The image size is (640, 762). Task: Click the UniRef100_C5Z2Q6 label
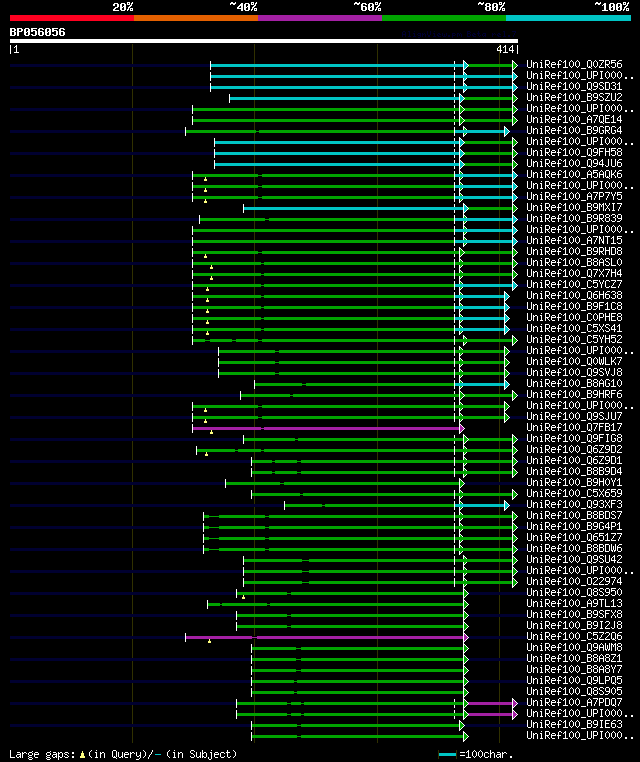pos(574,637)
